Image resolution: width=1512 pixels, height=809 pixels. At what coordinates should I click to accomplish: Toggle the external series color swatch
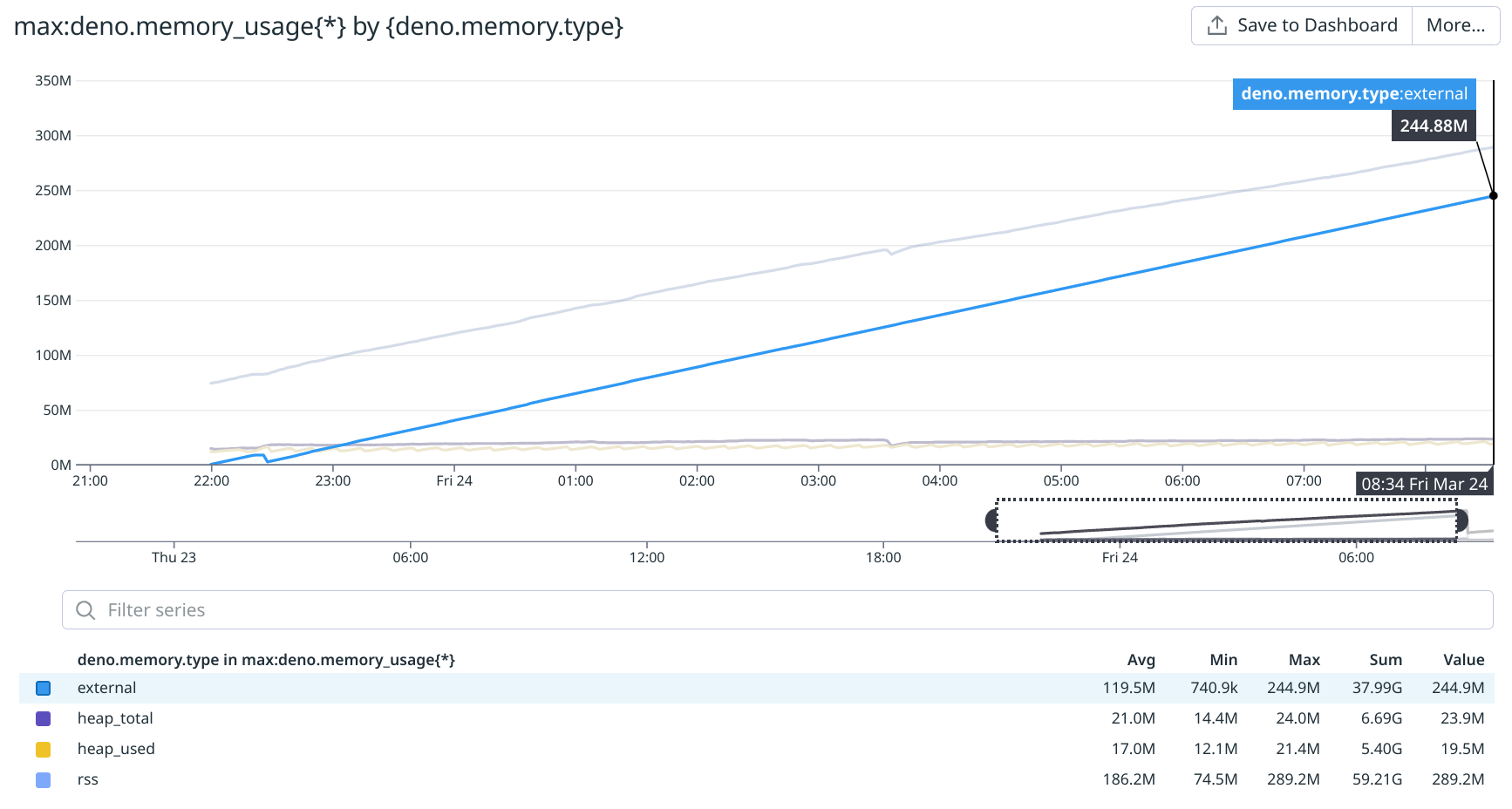coord(43,689)
